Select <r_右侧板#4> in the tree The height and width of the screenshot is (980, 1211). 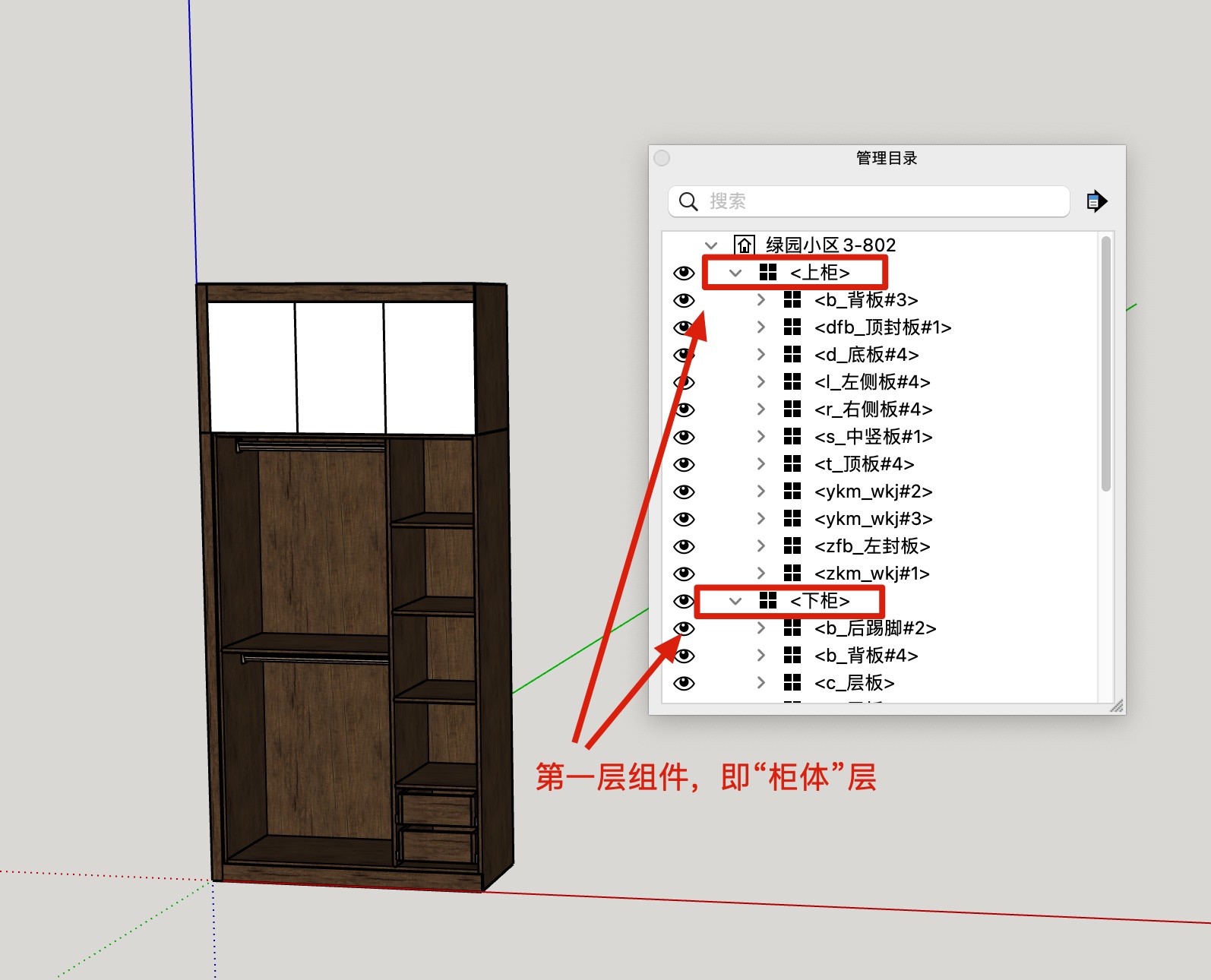tap(874, 409)
